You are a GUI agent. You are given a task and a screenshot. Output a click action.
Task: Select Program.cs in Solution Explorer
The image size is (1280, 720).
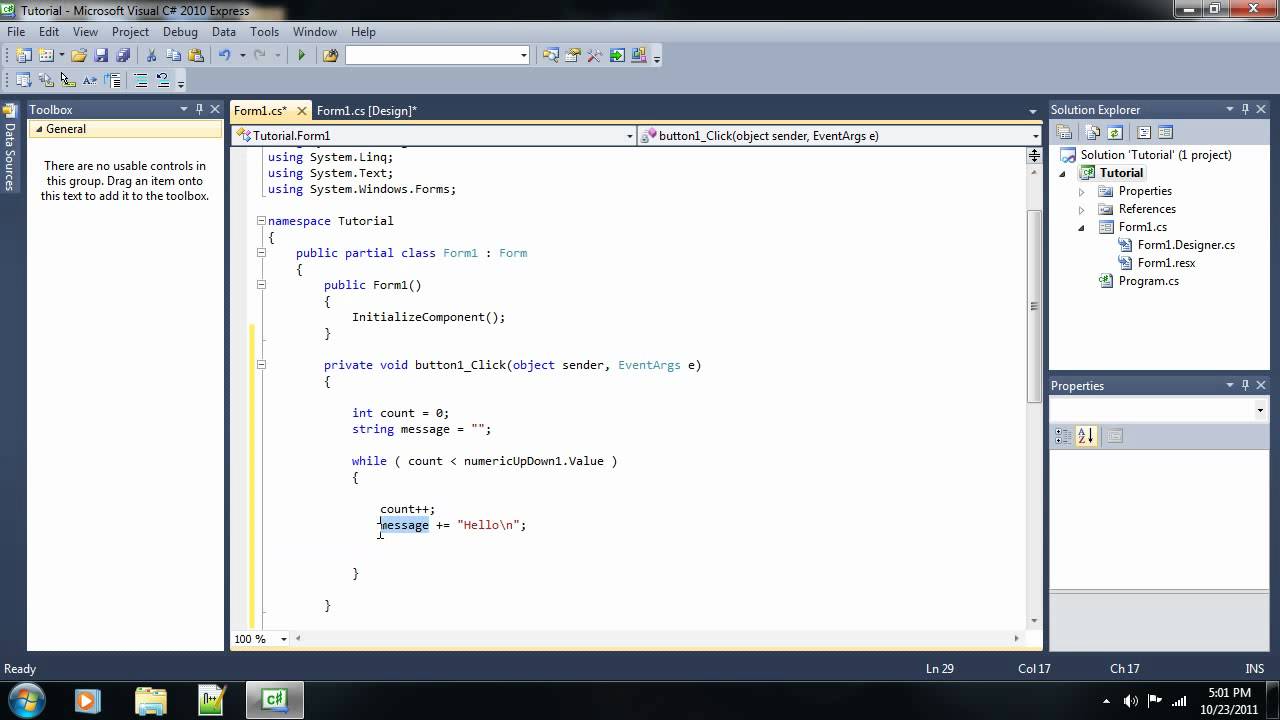[x=1148, y=281]
